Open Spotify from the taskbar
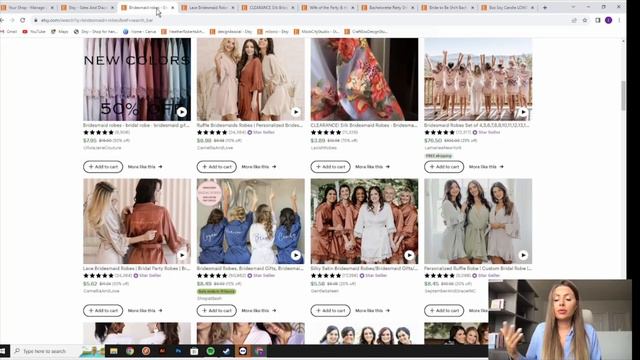 (211, 351)
